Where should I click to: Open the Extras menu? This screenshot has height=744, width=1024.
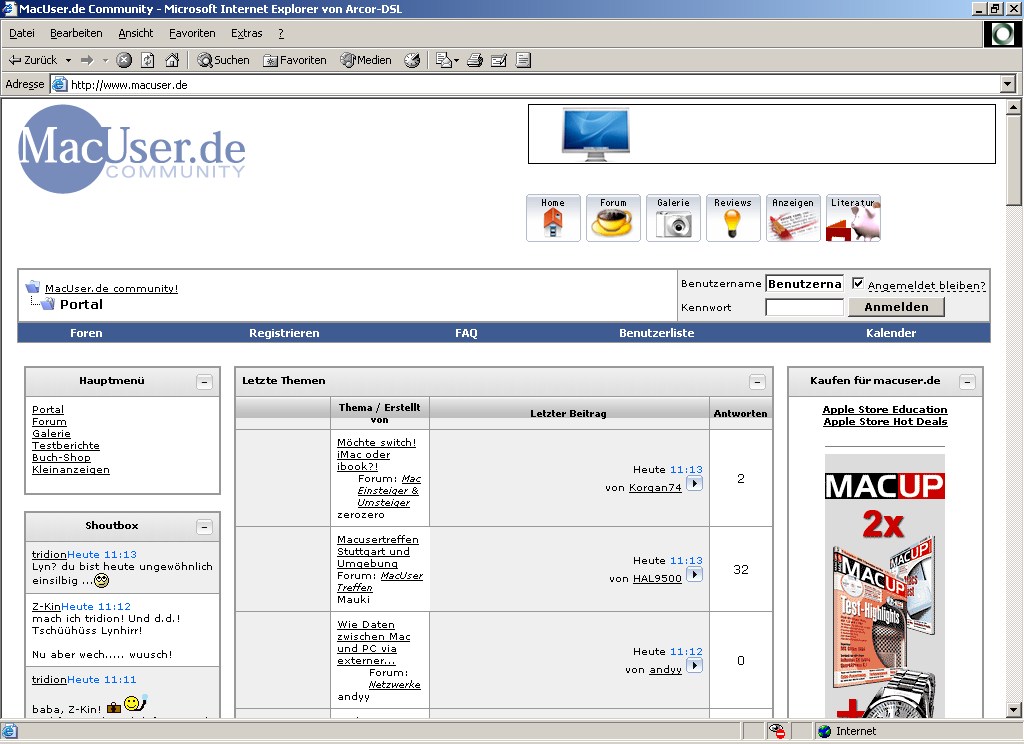[247, 33]
